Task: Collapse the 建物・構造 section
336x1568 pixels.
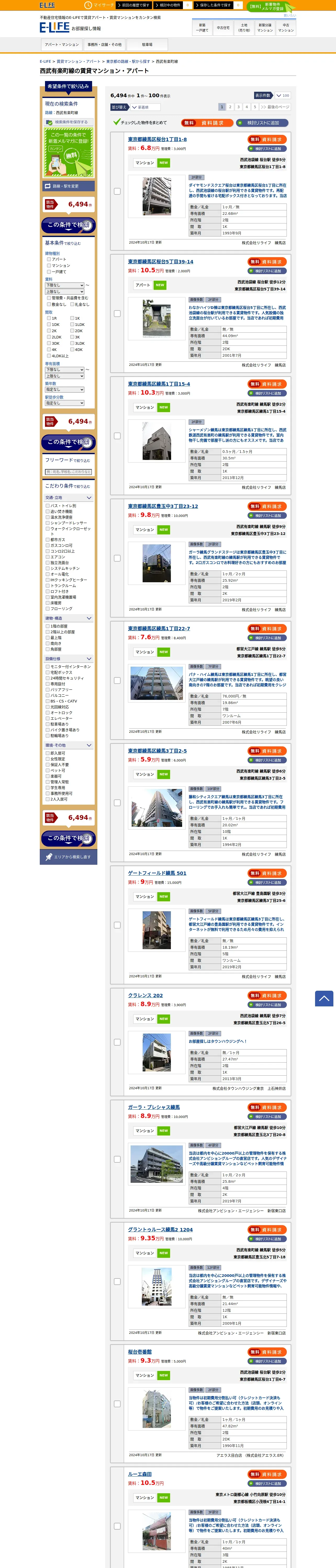Action: 68,618
